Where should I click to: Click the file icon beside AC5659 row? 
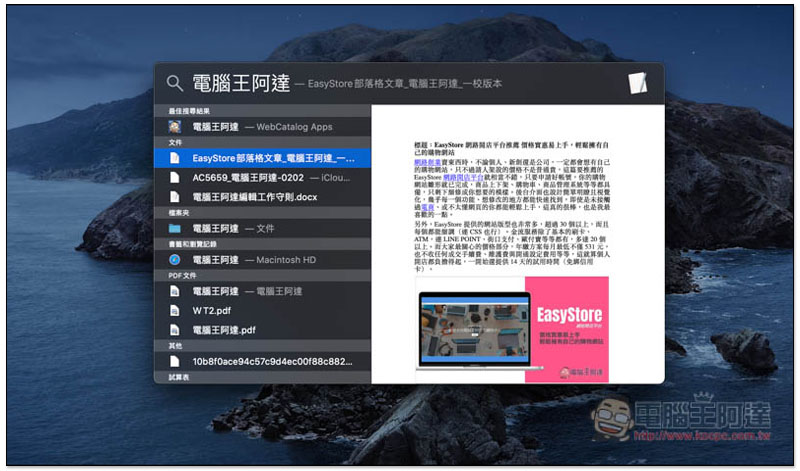coord(174,178)
